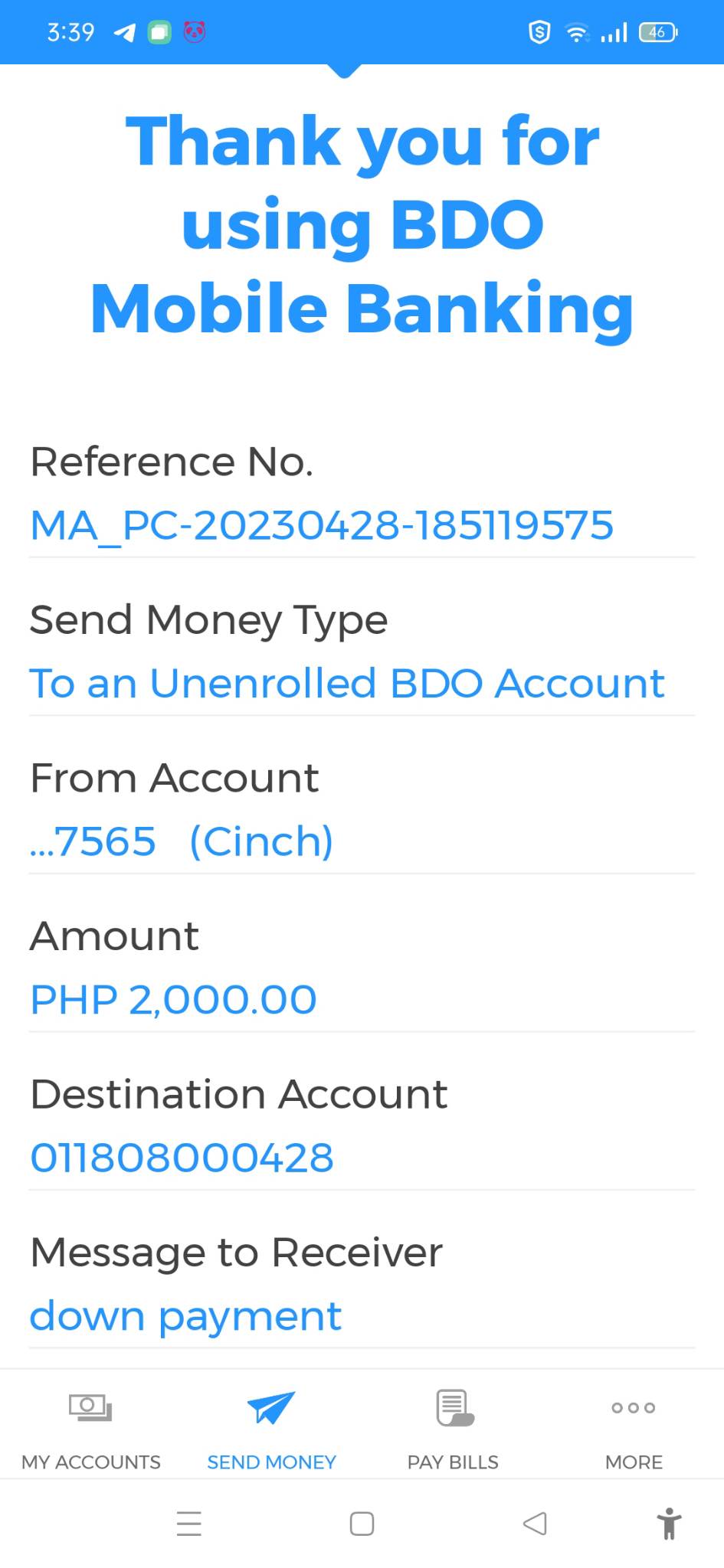This screenshot has height=1568, width=724.
Task: Select the SEND MONEY tab label
Action: click(x=271, y=1462)
